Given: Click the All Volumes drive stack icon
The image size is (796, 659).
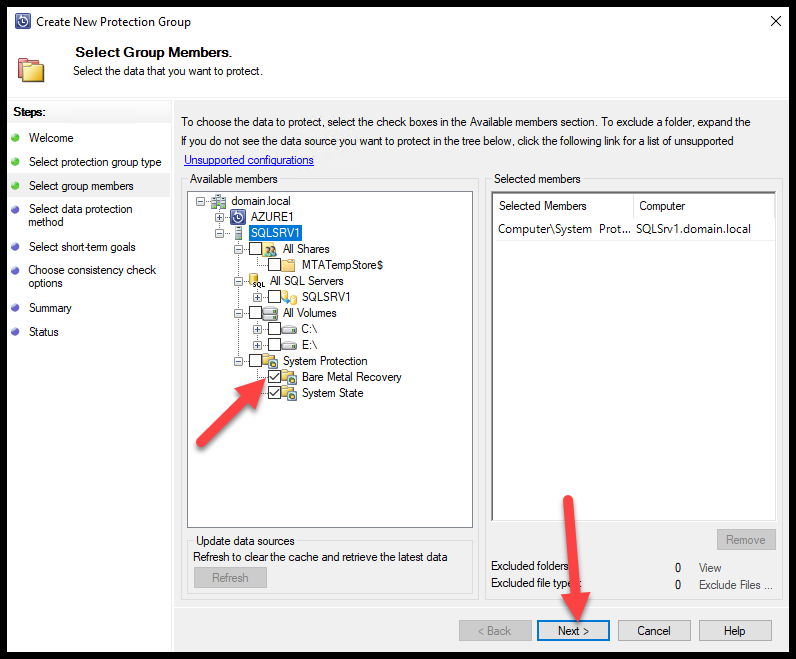Looking at the screenshot, I should click(x=270, y=313).
